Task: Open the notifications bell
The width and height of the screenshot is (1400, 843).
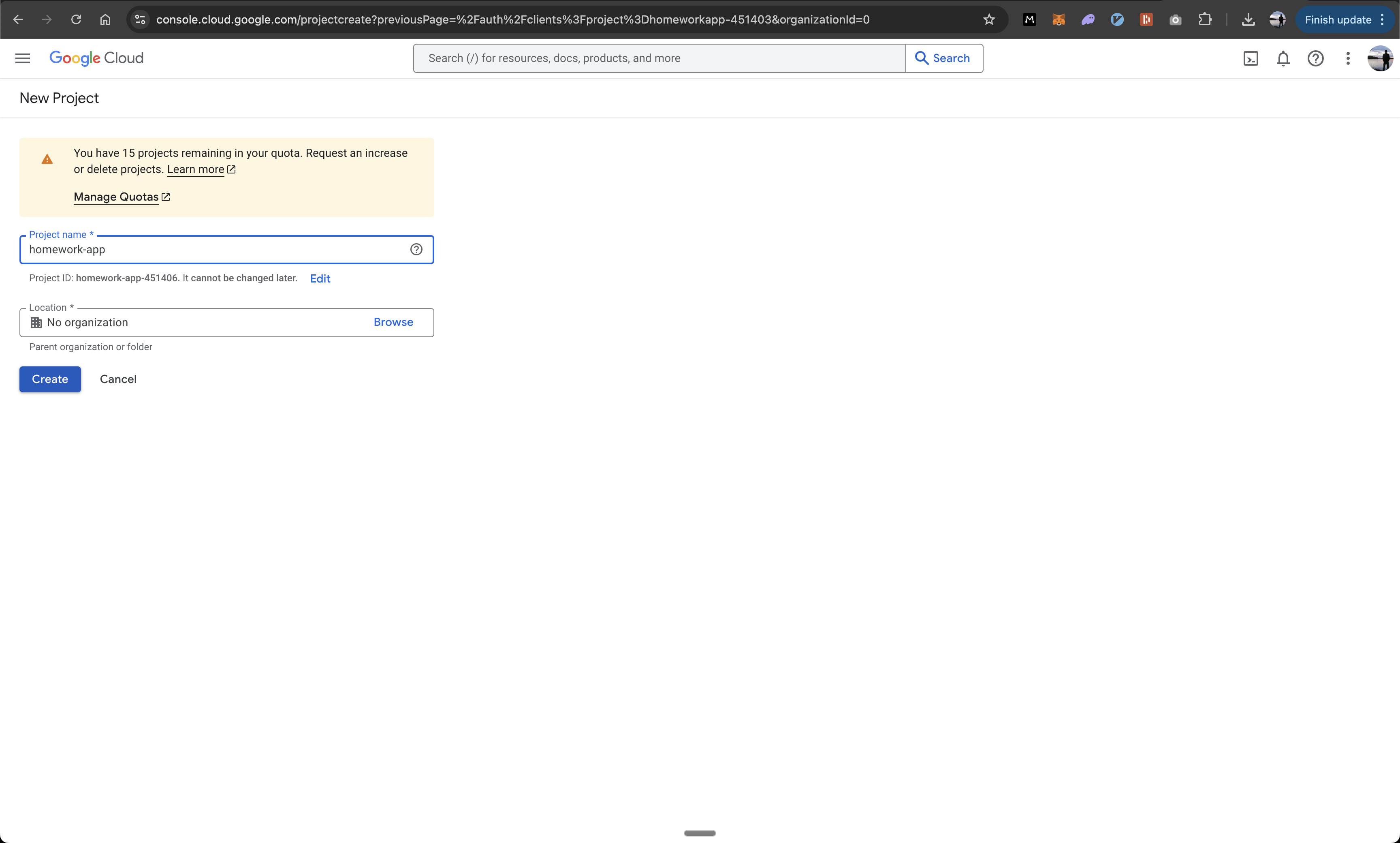Action: (1283, 58)
